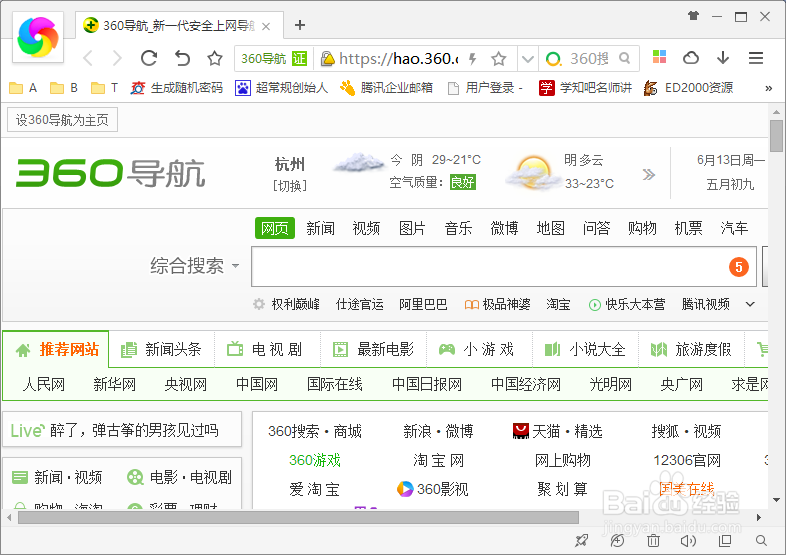Open 人民网 link
This screenshot has height=555, width=786.
coord(44,385)
